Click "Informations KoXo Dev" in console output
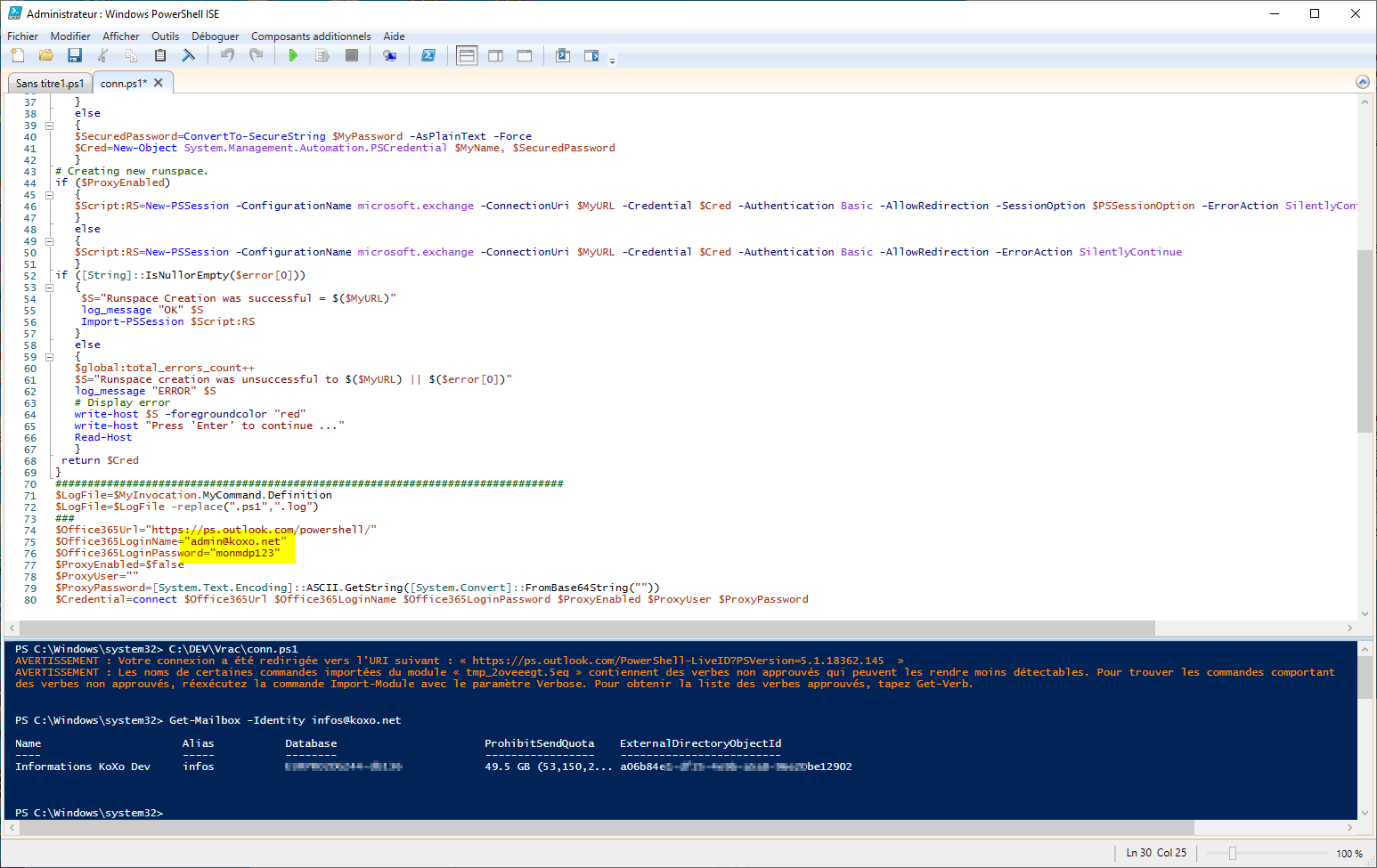 [x=83, y=767]
